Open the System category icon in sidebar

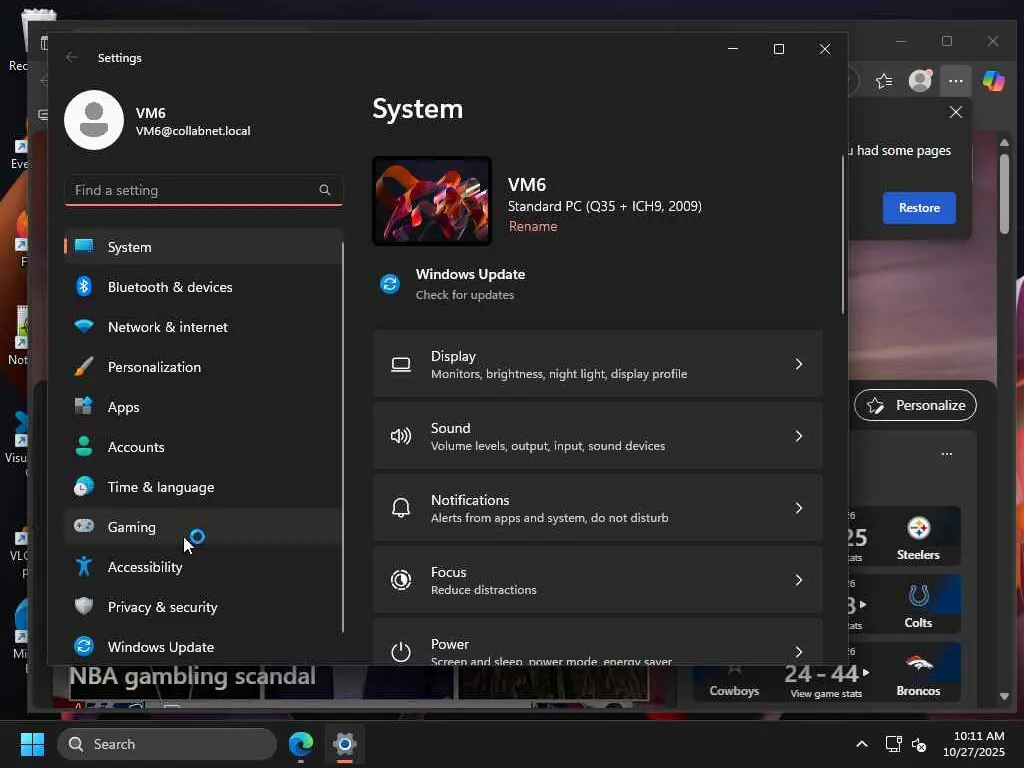(84, 247)
